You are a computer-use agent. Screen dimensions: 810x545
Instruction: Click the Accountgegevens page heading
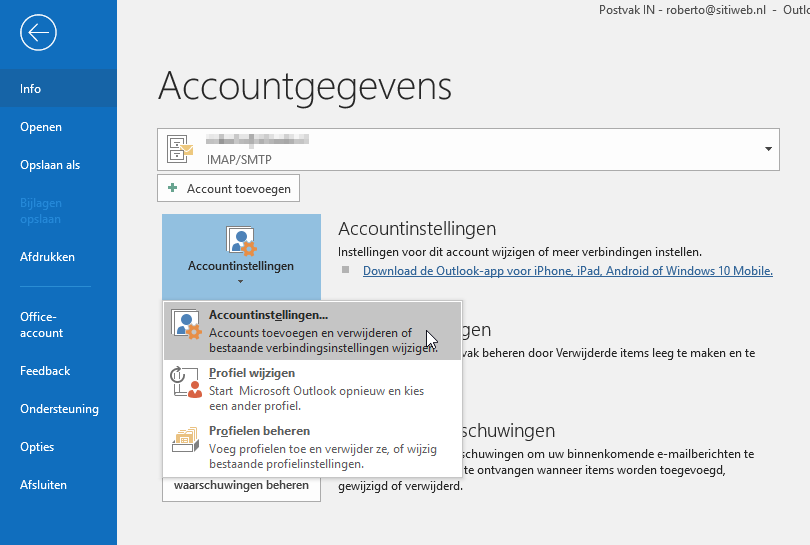click(305, 86)
